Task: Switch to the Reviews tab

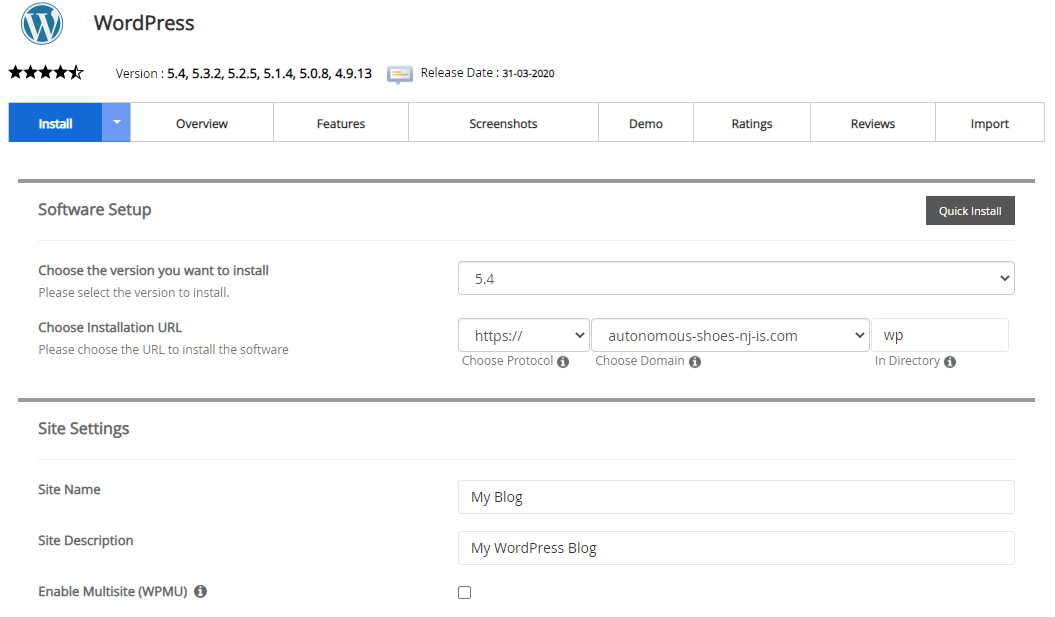Action: point(873,123)
